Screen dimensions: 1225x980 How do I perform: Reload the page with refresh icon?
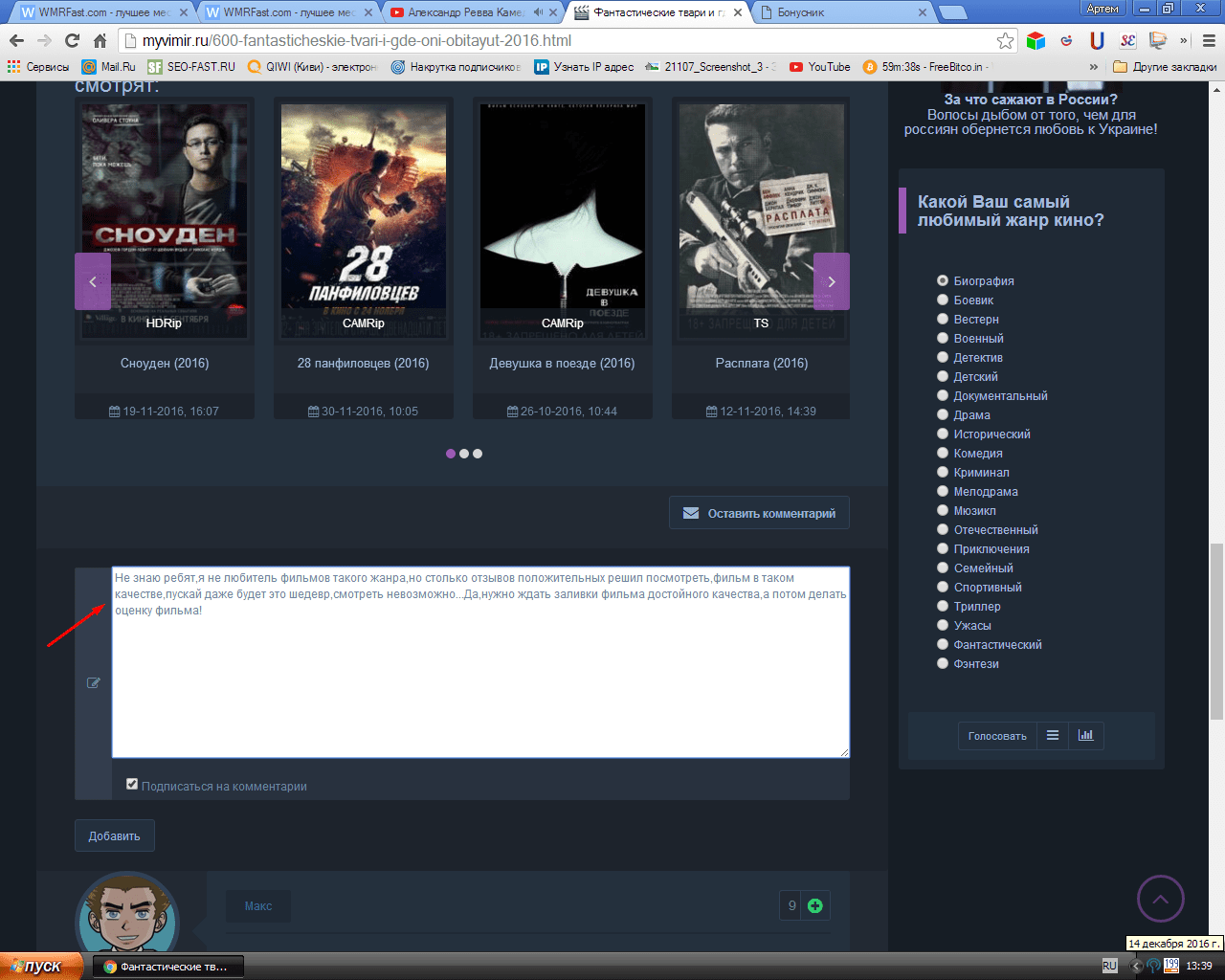72,40
